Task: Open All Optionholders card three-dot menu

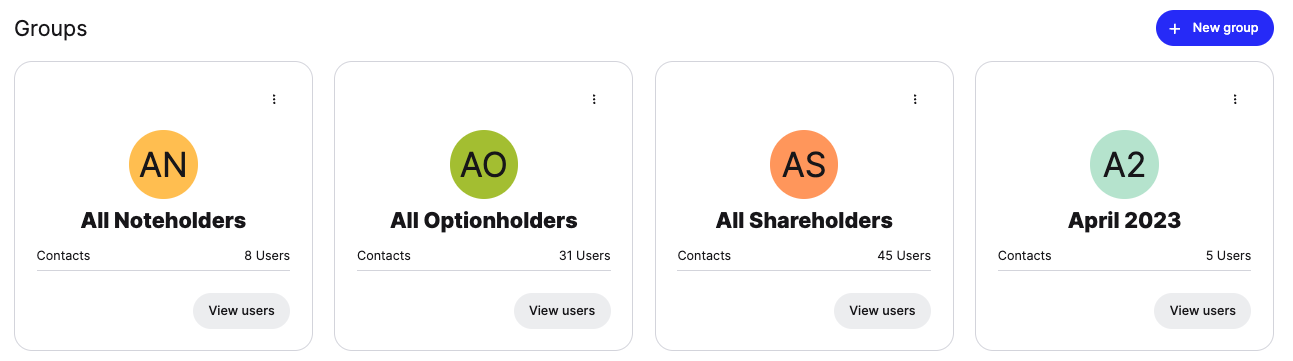Action: [594, 99]
